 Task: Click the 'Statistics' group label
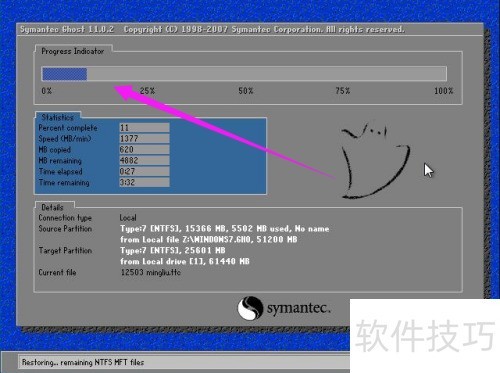click(x=57, y=117)
